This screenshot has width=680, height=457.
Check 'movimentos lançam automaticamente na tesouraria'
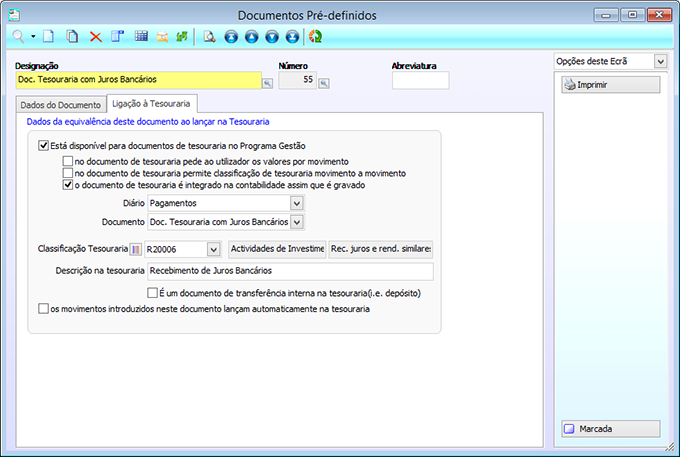[x=43, y=309]
